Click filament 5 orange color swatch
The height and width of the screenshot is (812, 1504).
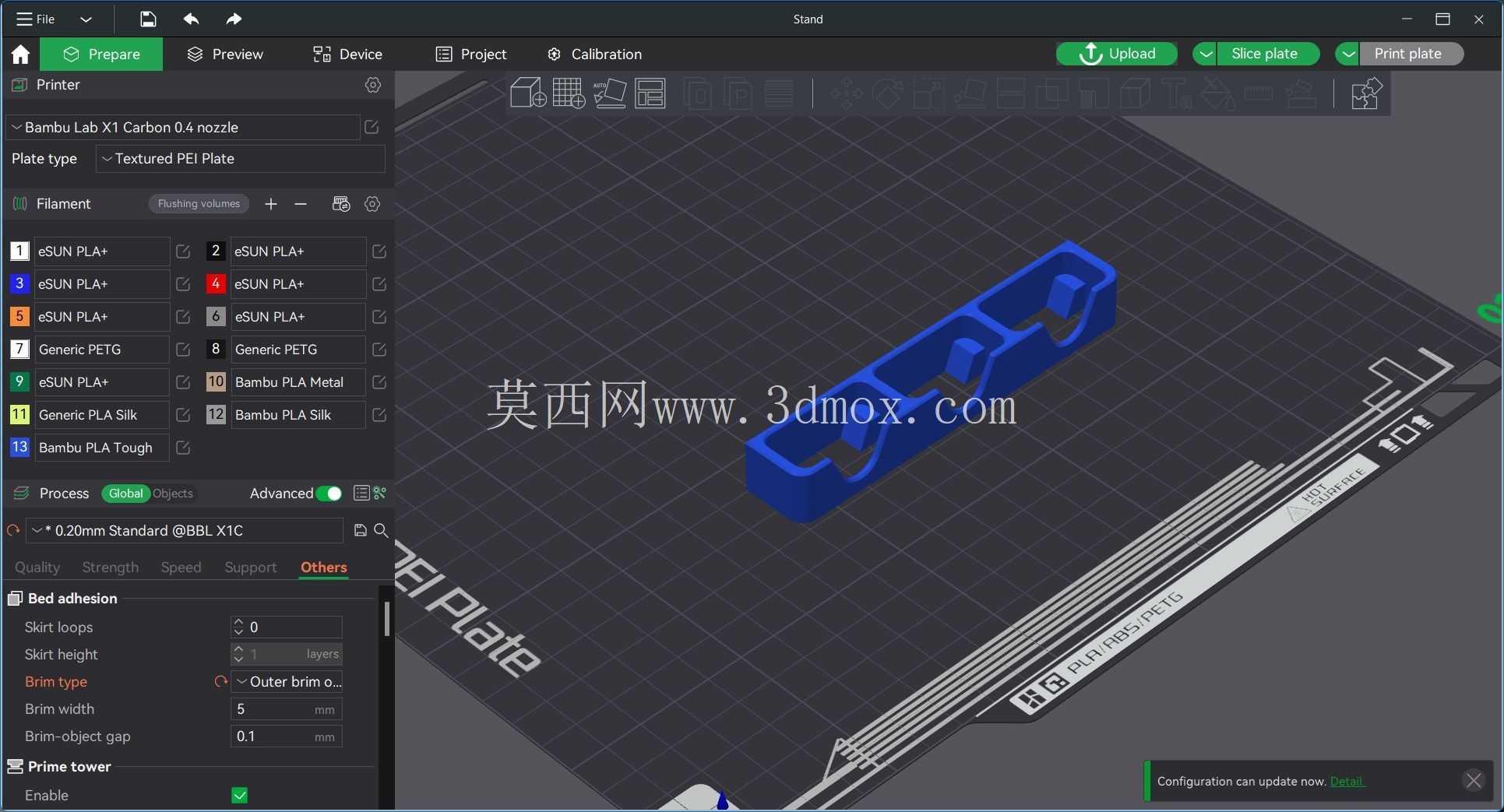click(x=19, y=316)
